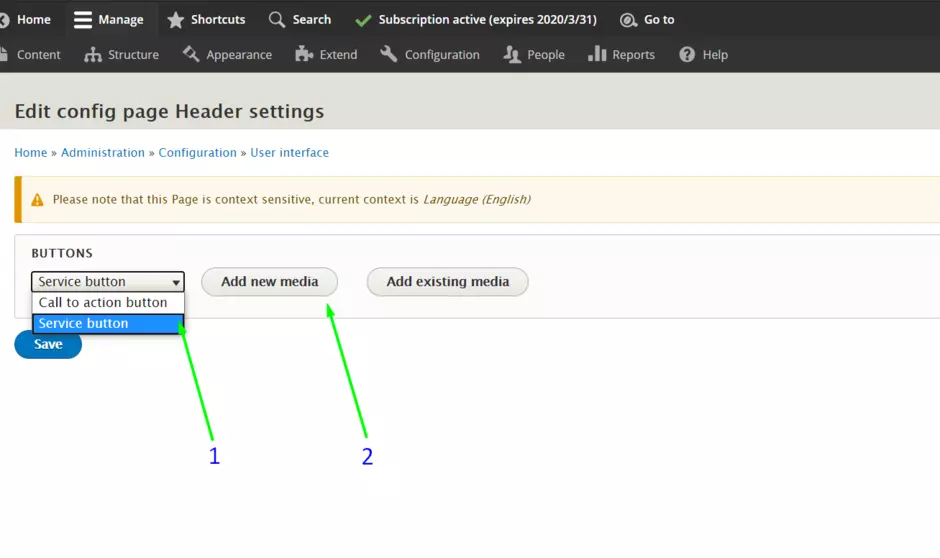
Task: Click the Go to target icon
Action: pos(628,20)
